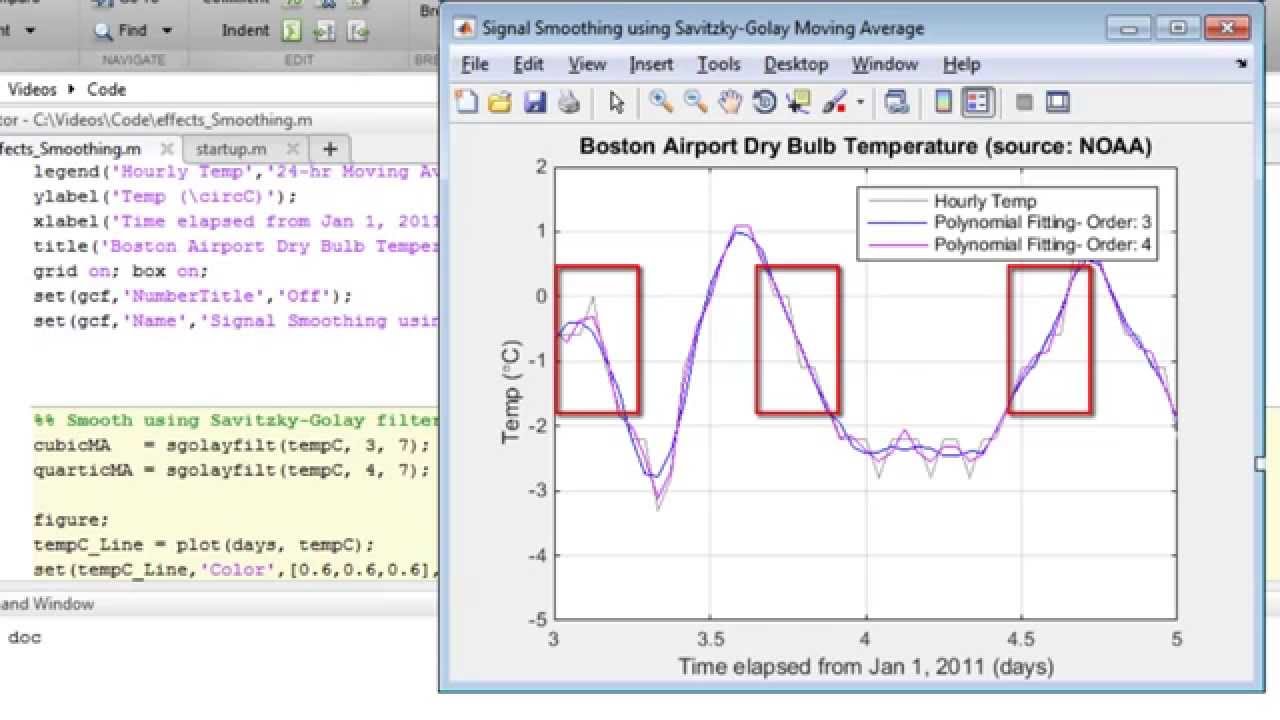Click the 'Hourly Temp' legend entry
Viewport: 1280px width, 720px height.
[985, 201]
